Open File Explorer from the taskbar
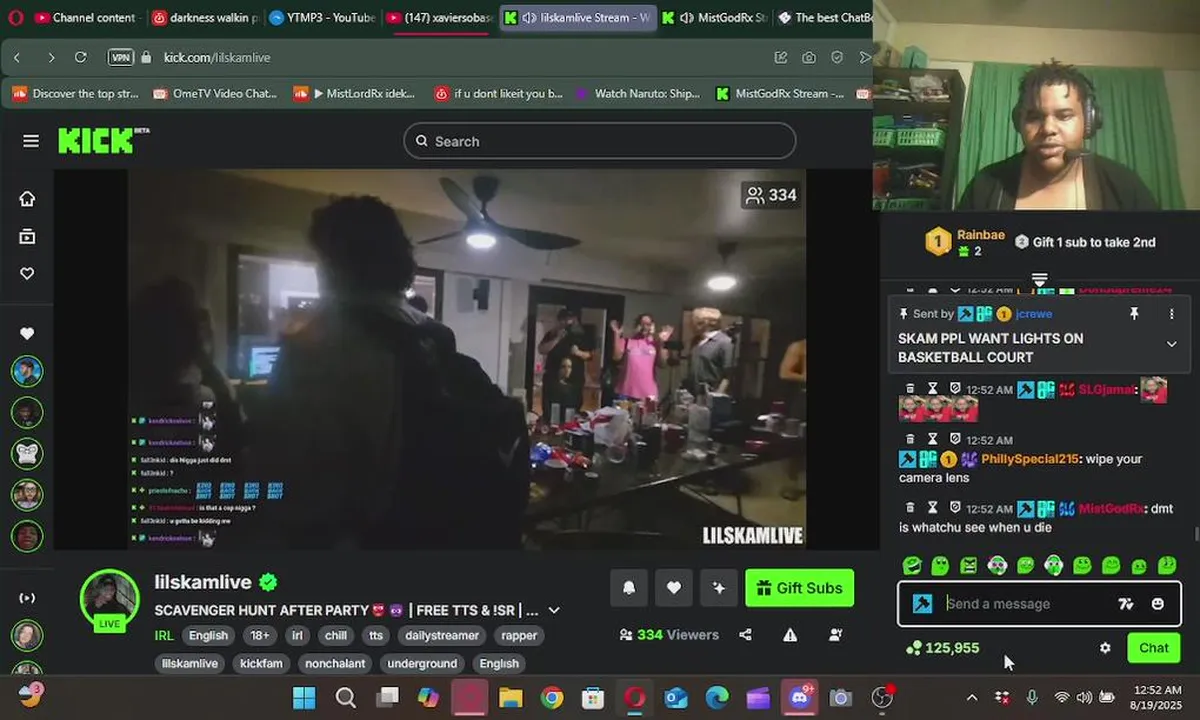 (511, 698)
